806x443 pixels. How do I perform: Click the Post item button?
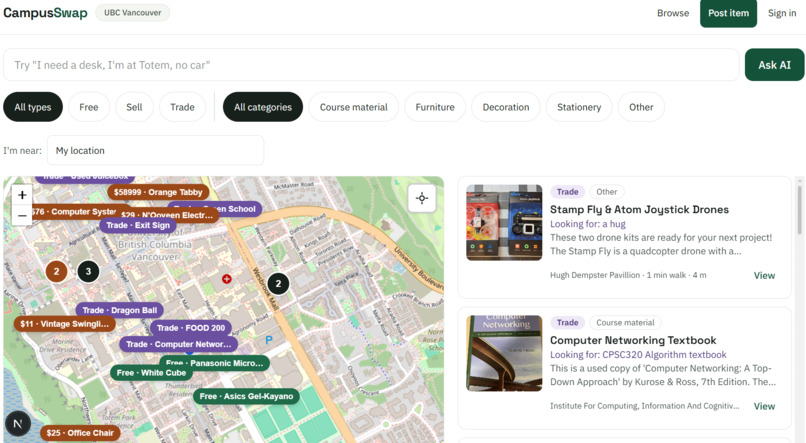point(728,13)
